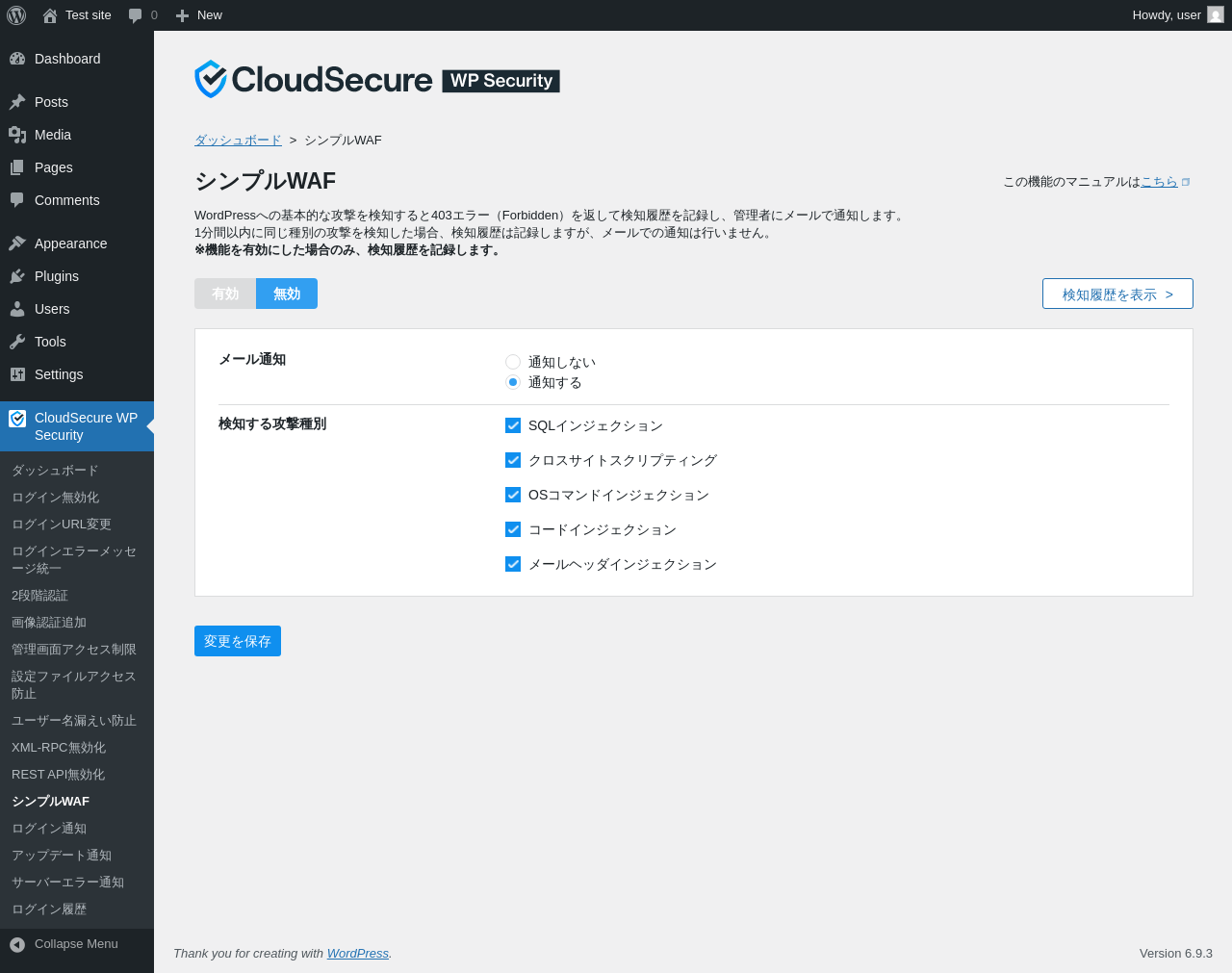Switch the WAF toggle to 有効
This screenshot has width=1232, height=973.
coord(225,294)
